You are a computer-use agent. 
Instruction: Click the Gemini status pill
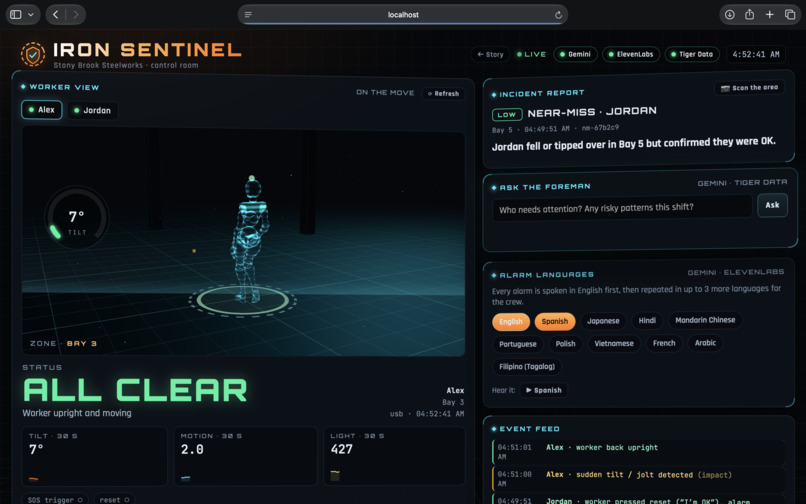pos(575,54)
